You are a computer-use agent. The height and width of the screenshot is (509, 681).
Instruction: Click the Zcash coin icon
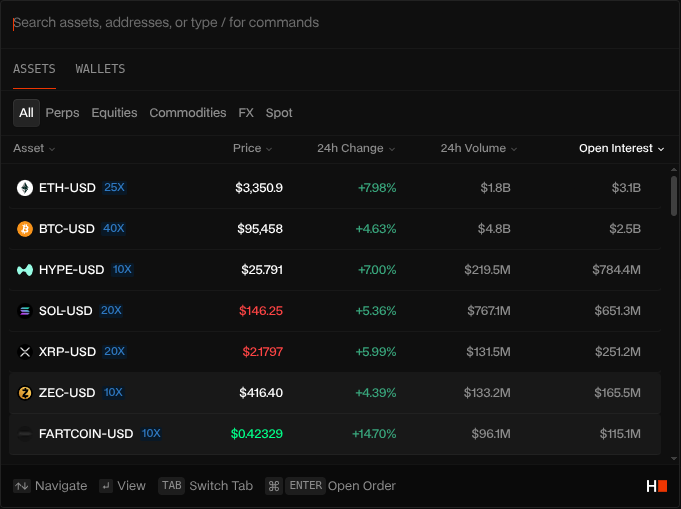pyautogui.click(x=25, y=393)
